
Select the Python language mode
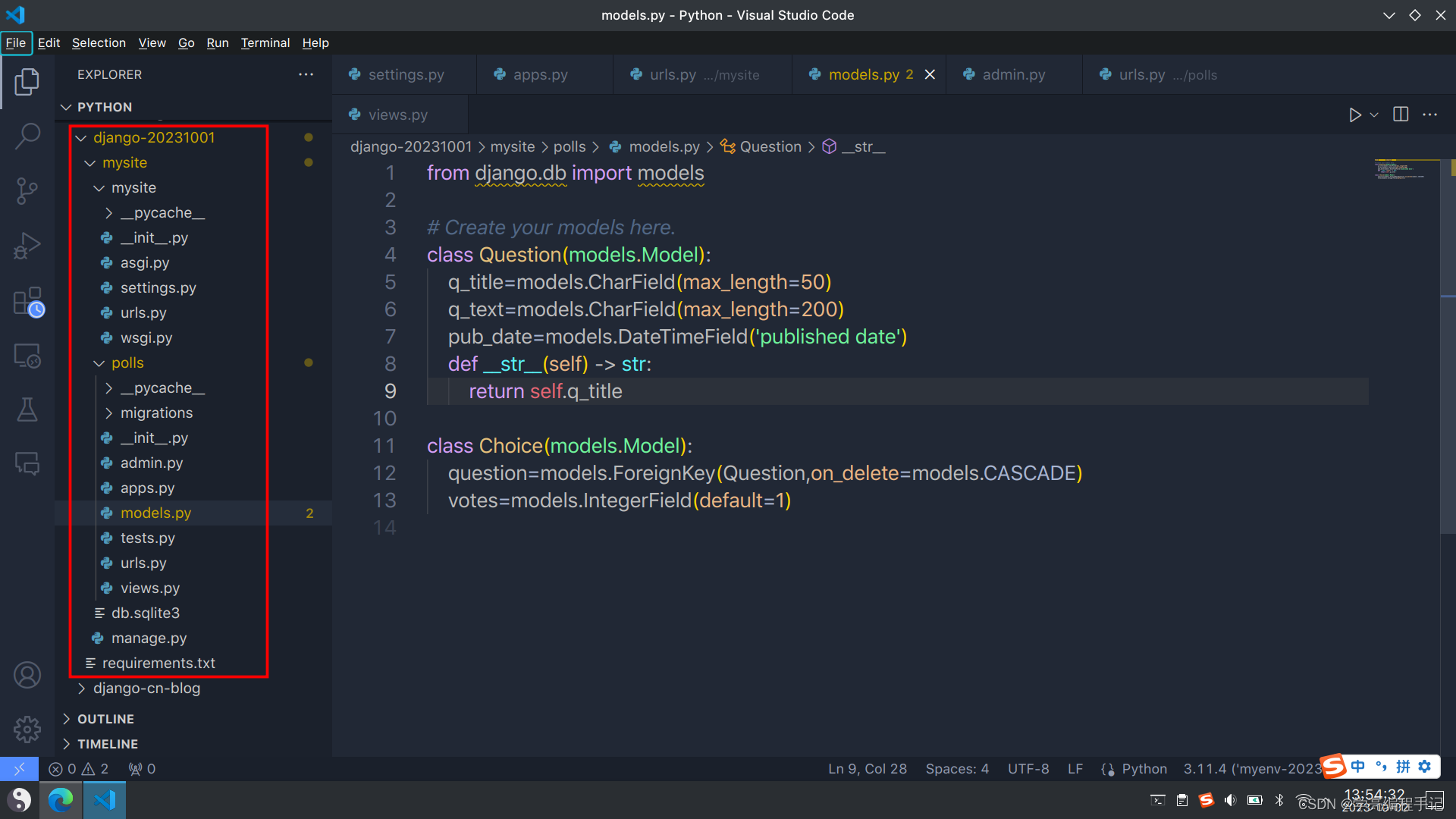pyautogui.click(x=1144, y=769)
